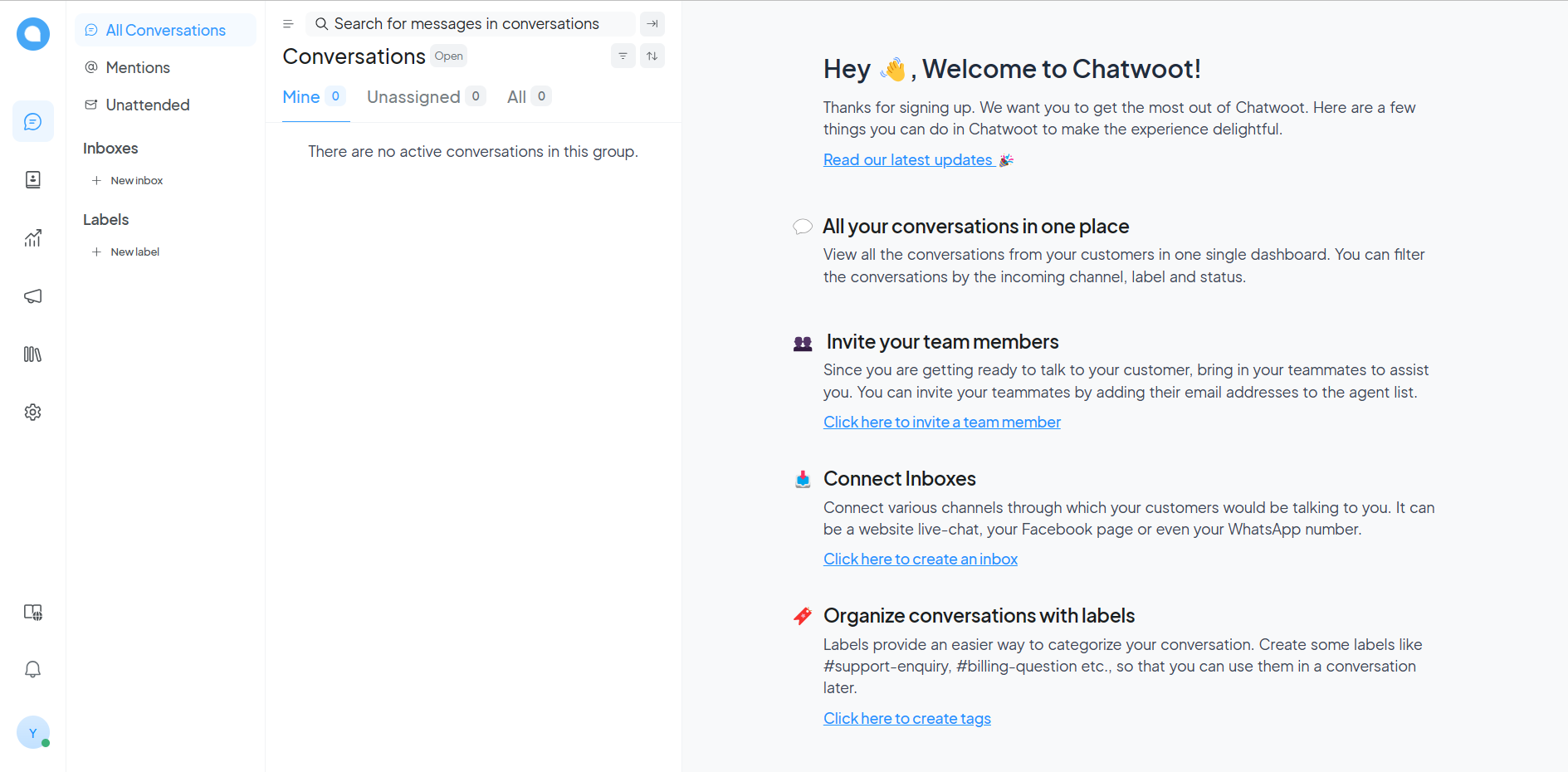
Task: Click here to invite a team member
Action: [941, 423]
